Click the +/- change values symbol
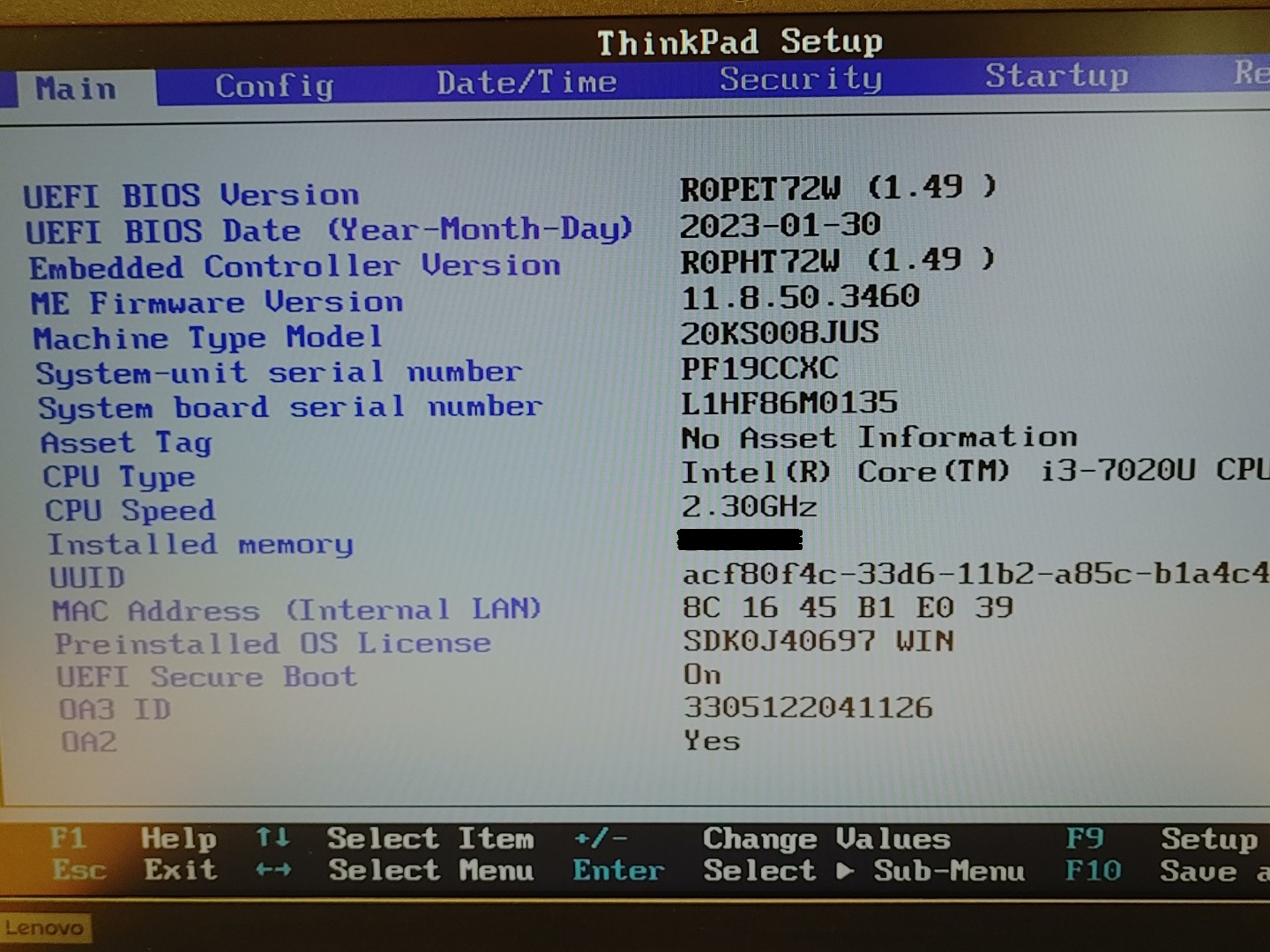 click(x=601, y=837)
